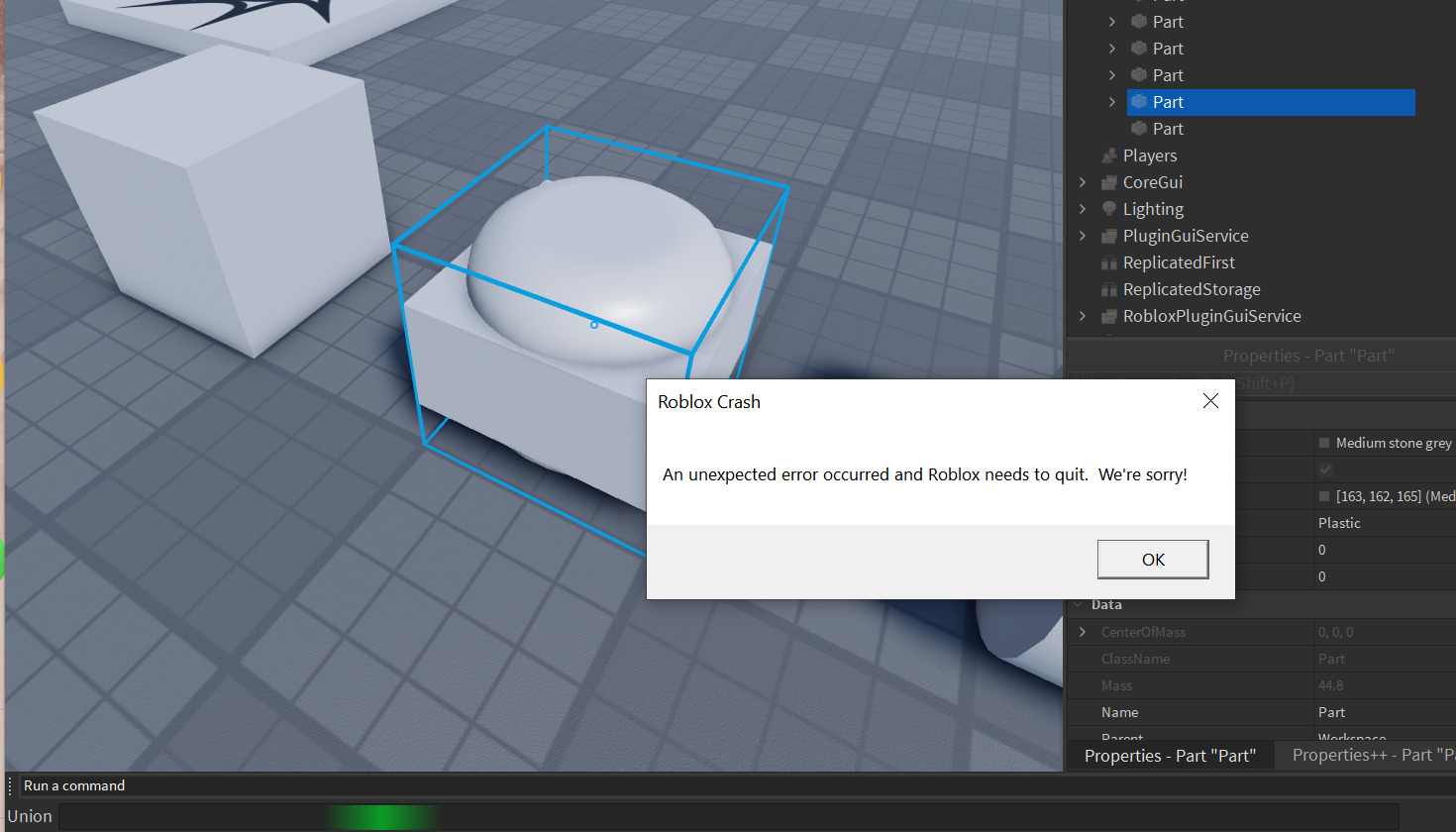Toggle the checked property checkbox in Properties
Image resolution: width=1456 pixels, height=832 pixels.
point(1324,468)
